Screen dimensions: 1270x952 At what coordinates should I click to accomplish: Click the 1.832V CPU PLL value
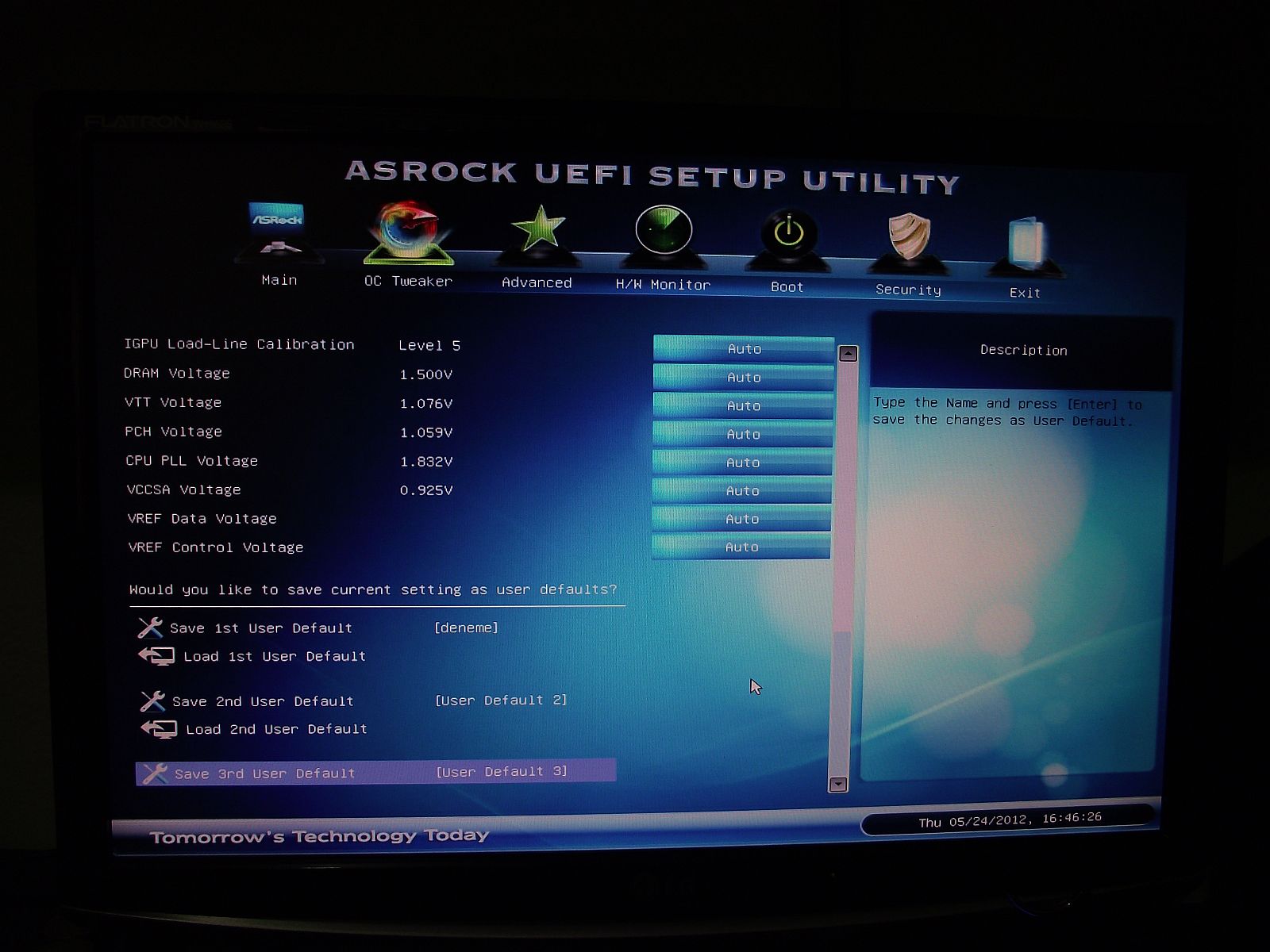[426, 461]
